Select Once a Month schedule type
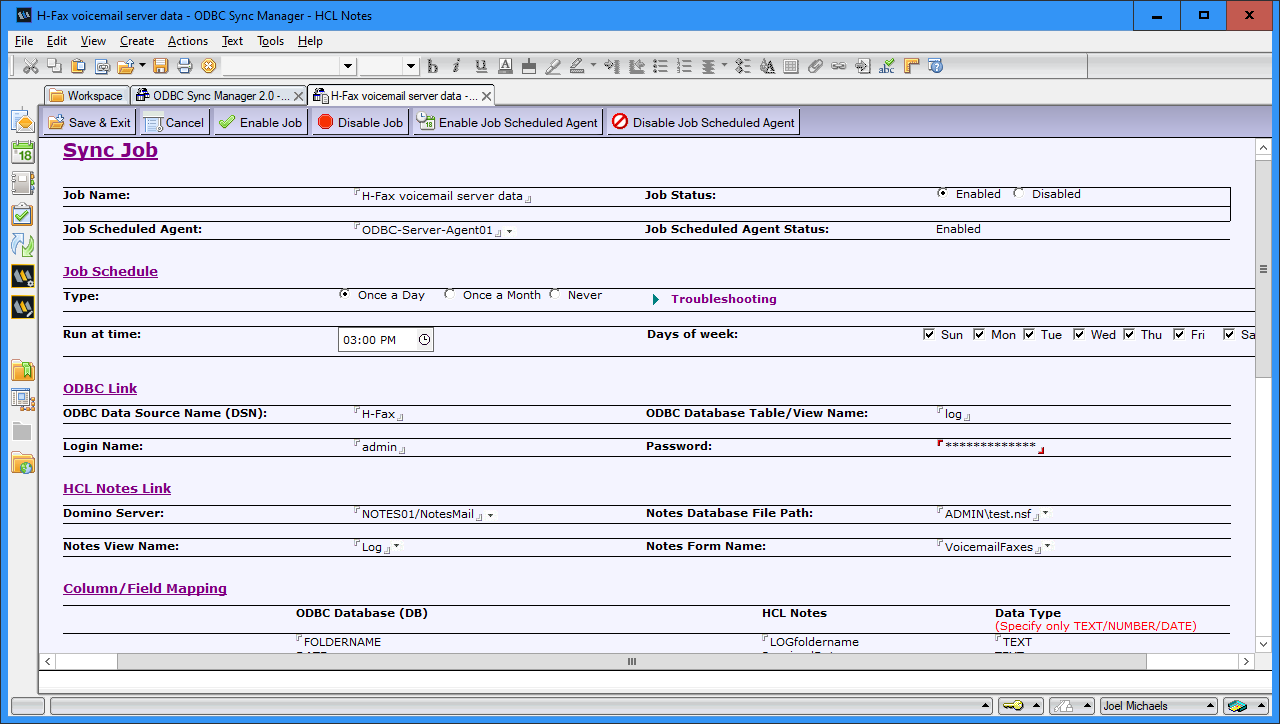This screenshot has width=1280, height=724. click(x=449, y=295)
